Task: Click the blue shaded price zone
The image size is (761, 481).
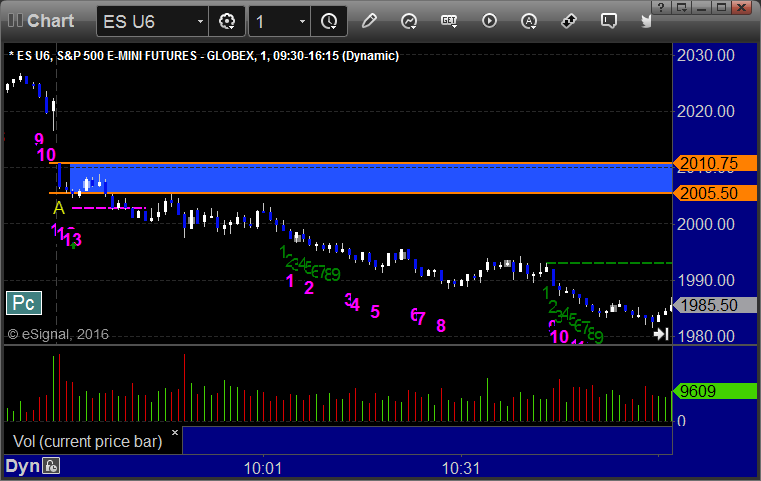Action: (x=371, y=178)
